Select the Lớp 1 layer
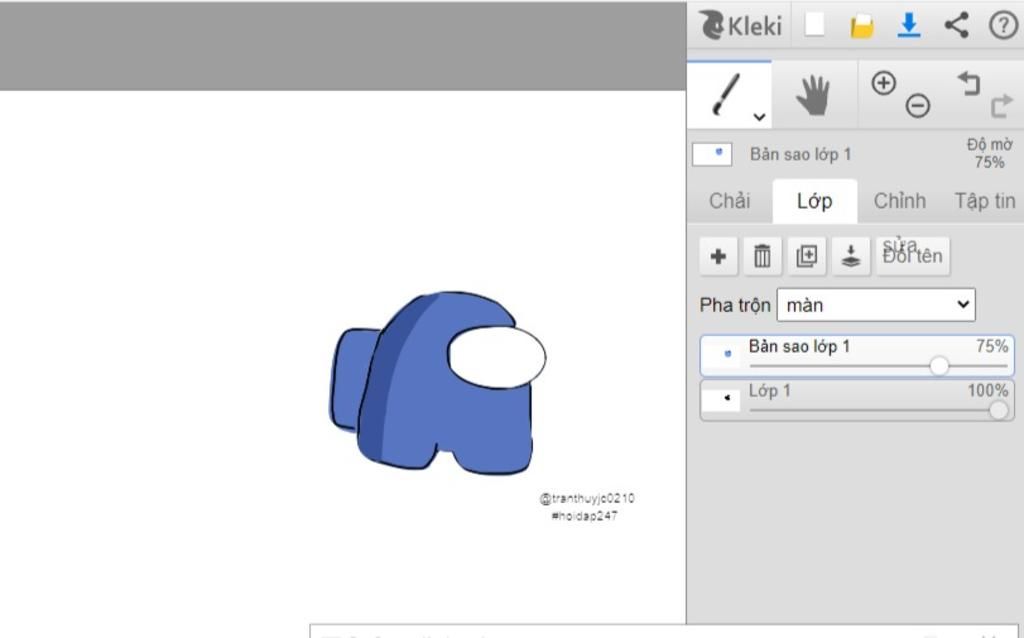This screenshot has height=638, width=1024. click(x=857, y=400)
